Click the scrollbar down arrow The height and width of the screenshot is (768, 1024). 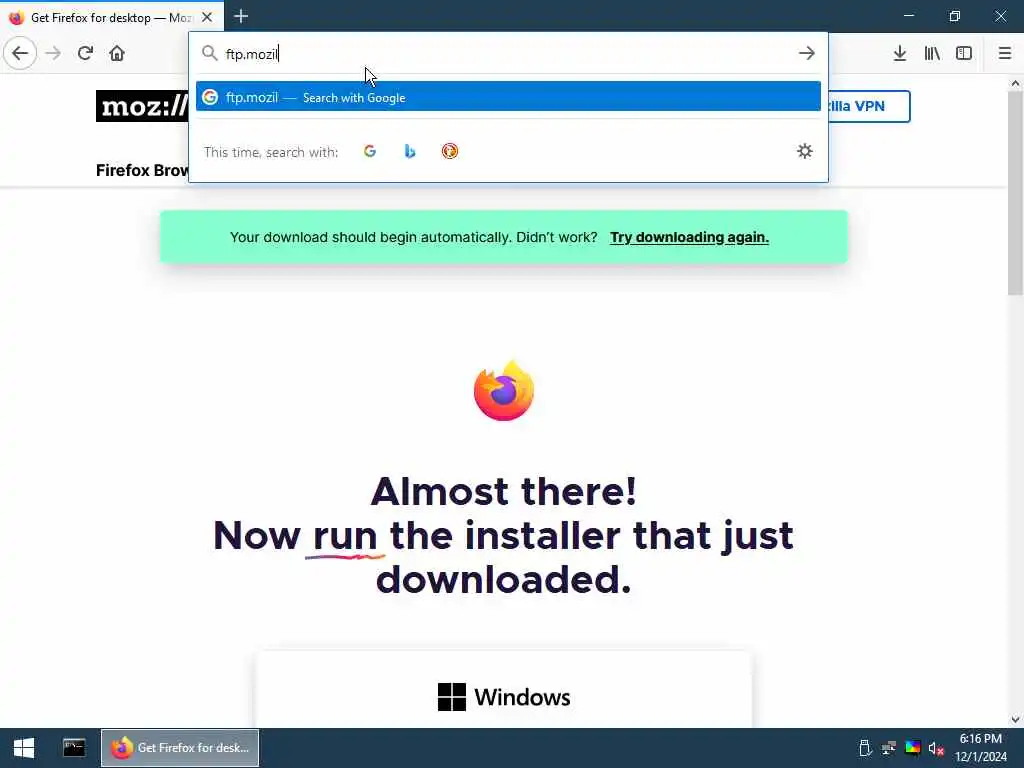1015,719
